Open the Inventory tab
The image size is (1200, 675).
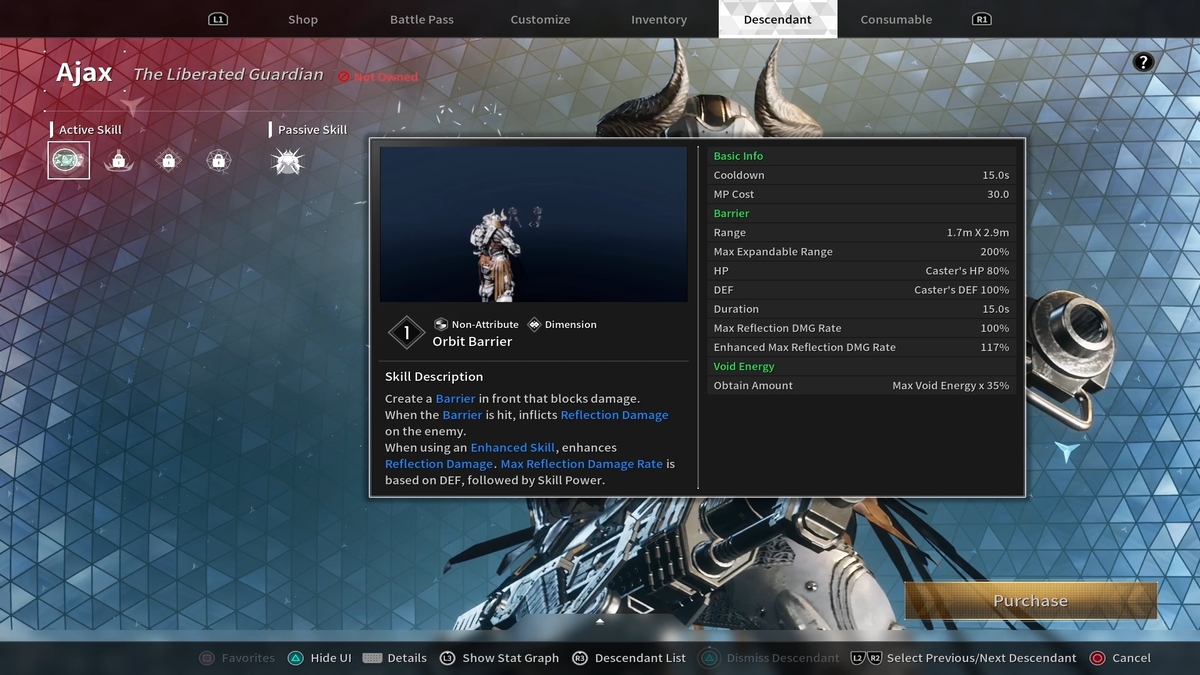coord(659,19)
